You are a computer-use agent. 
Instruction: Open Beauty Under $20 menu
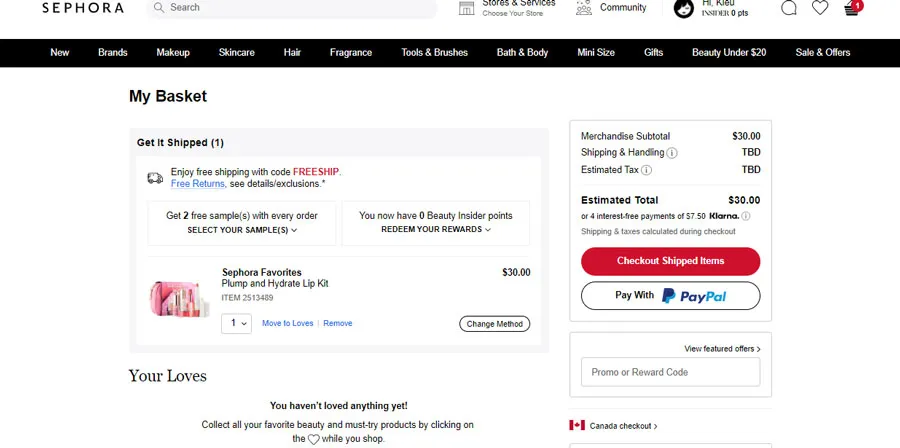[729, 53]
